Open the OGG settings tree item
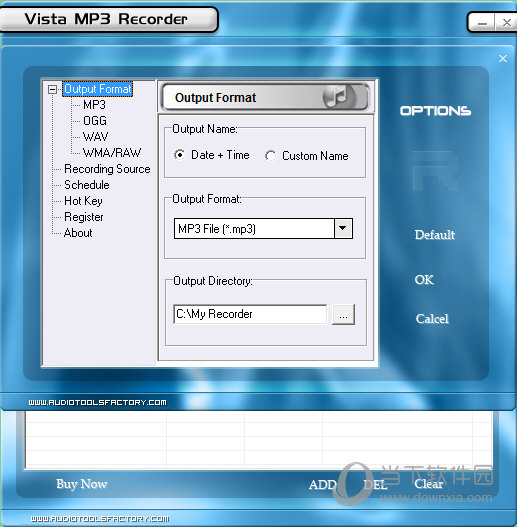This screenshot has width=517, height=527. [x=95, y=121]
